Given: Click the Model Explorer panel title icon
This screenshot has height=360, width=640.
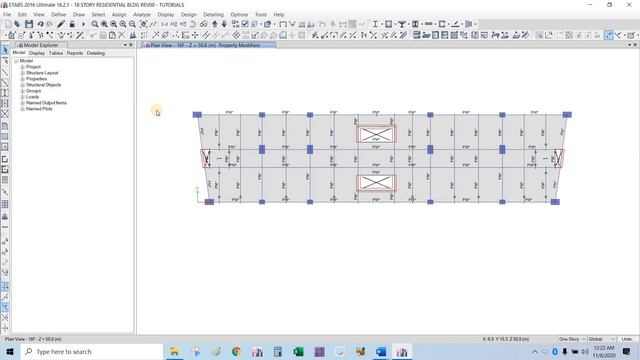Looking at the screenshot, I should [20, 45].
